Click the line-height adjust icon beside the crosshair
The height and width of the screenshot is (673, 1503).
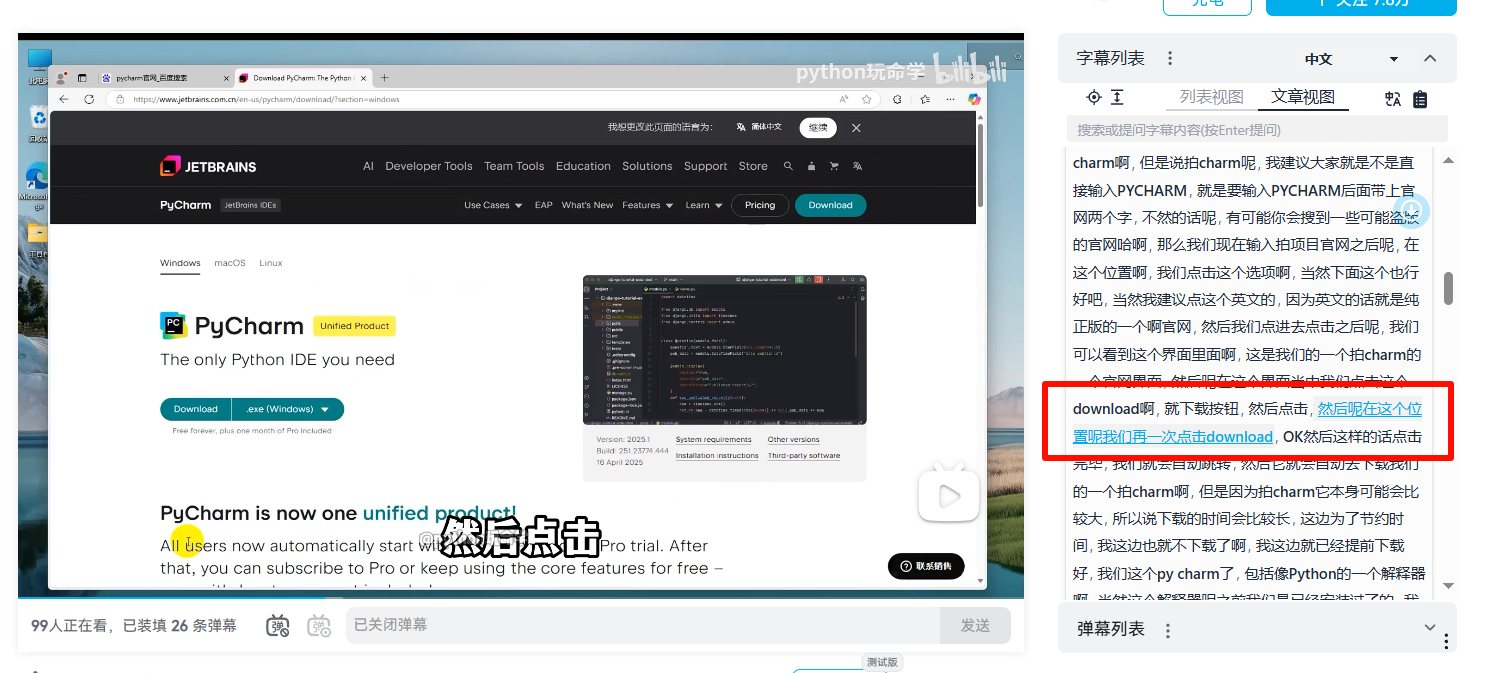pyautogui.click(x=1118, y=97)
